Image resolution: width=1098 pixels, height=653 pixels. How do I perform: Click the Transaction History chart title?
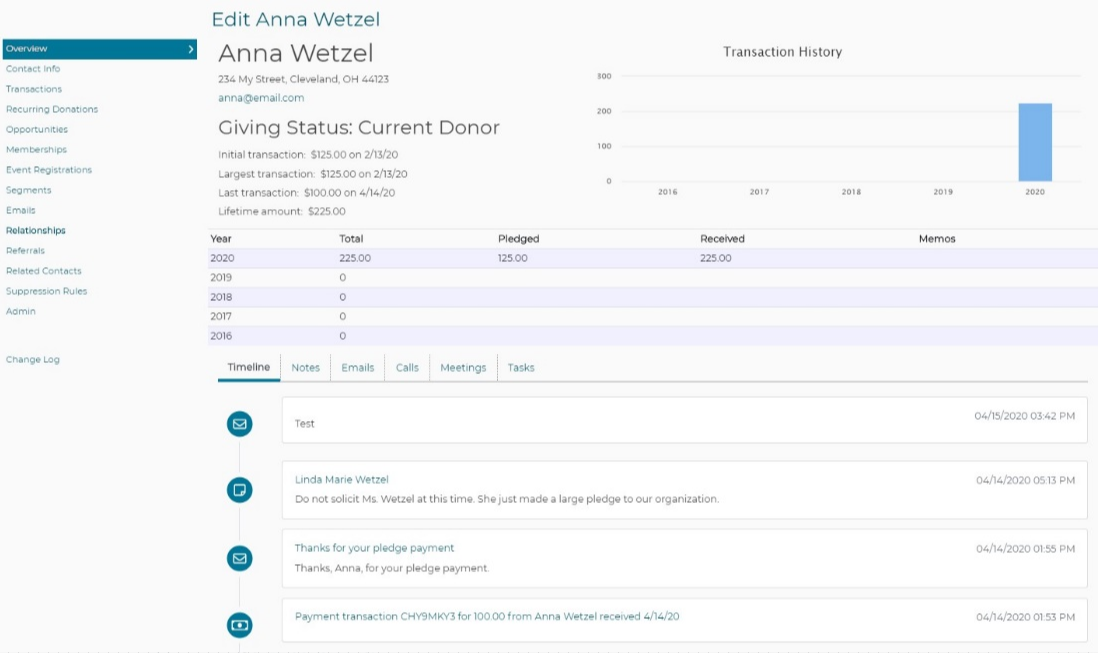tap(782, 52)
